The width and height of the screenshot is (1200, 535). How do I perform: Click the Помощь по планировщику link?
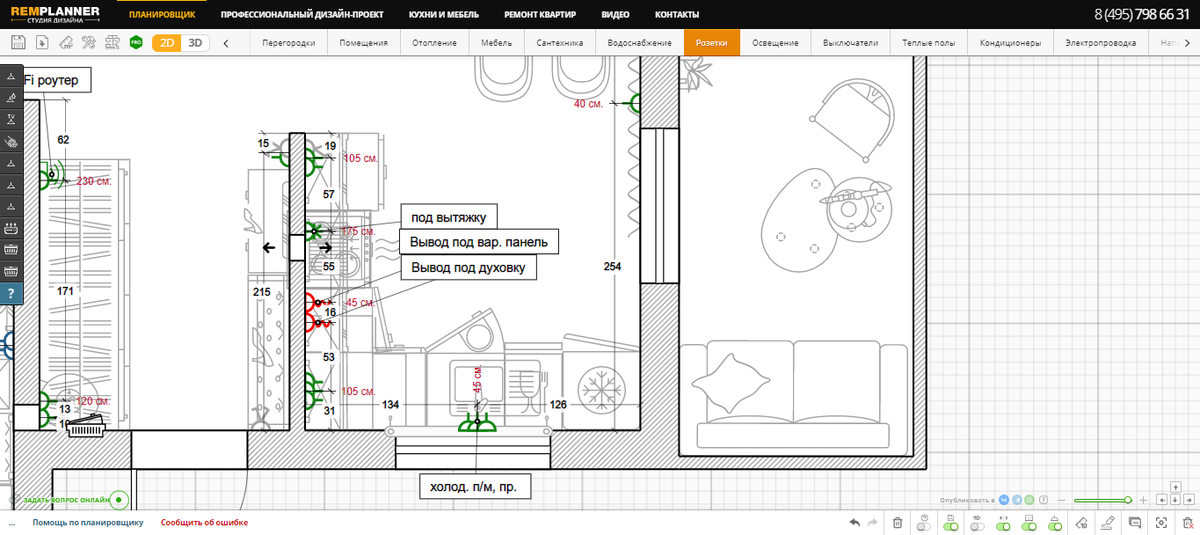coord(88,522)
